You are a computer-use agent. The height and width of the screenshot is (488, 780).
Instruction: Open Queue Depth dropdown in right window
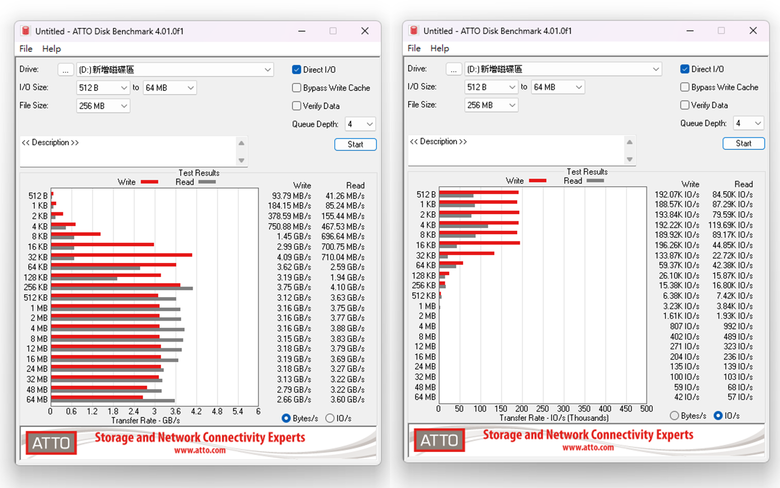tap(748, 123)
